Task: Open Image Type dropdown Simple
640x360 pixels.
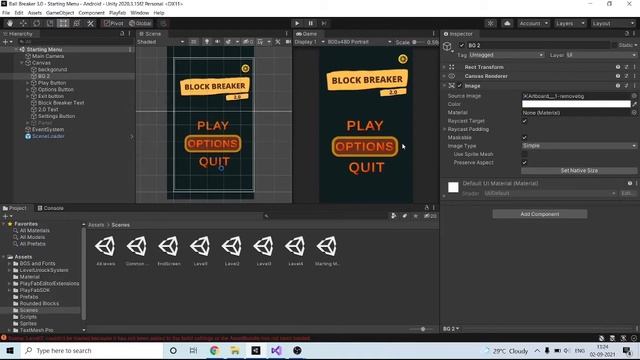Action: pyautogui.click(x=579, y=146)
